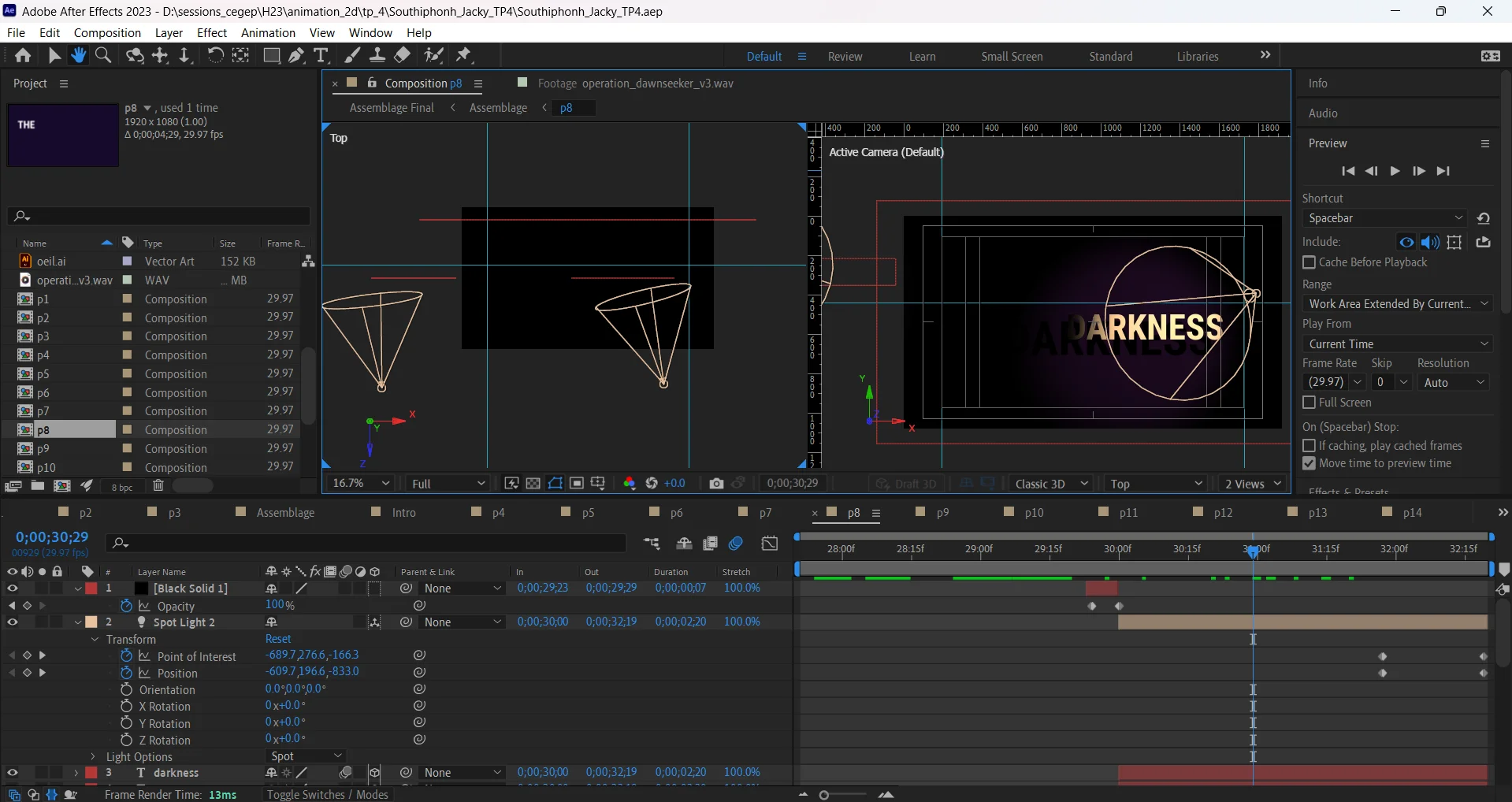Check If caching, play cached frames
The height and width of the screenshot is (802, 1512).
(1310, 446)
